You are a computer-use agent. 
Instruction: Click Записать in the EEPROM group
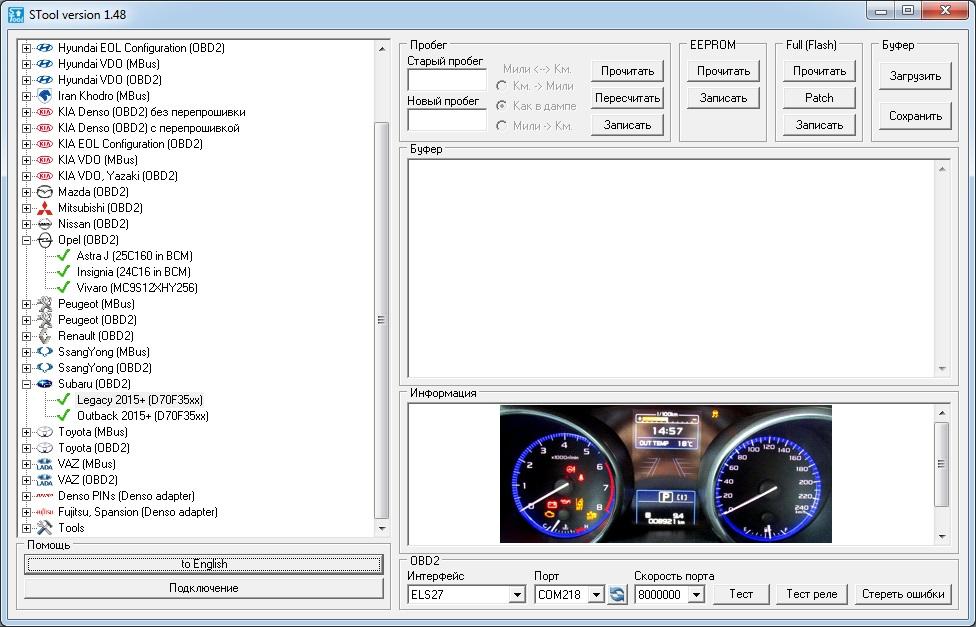pyautogui.click(x=723, y=98)
